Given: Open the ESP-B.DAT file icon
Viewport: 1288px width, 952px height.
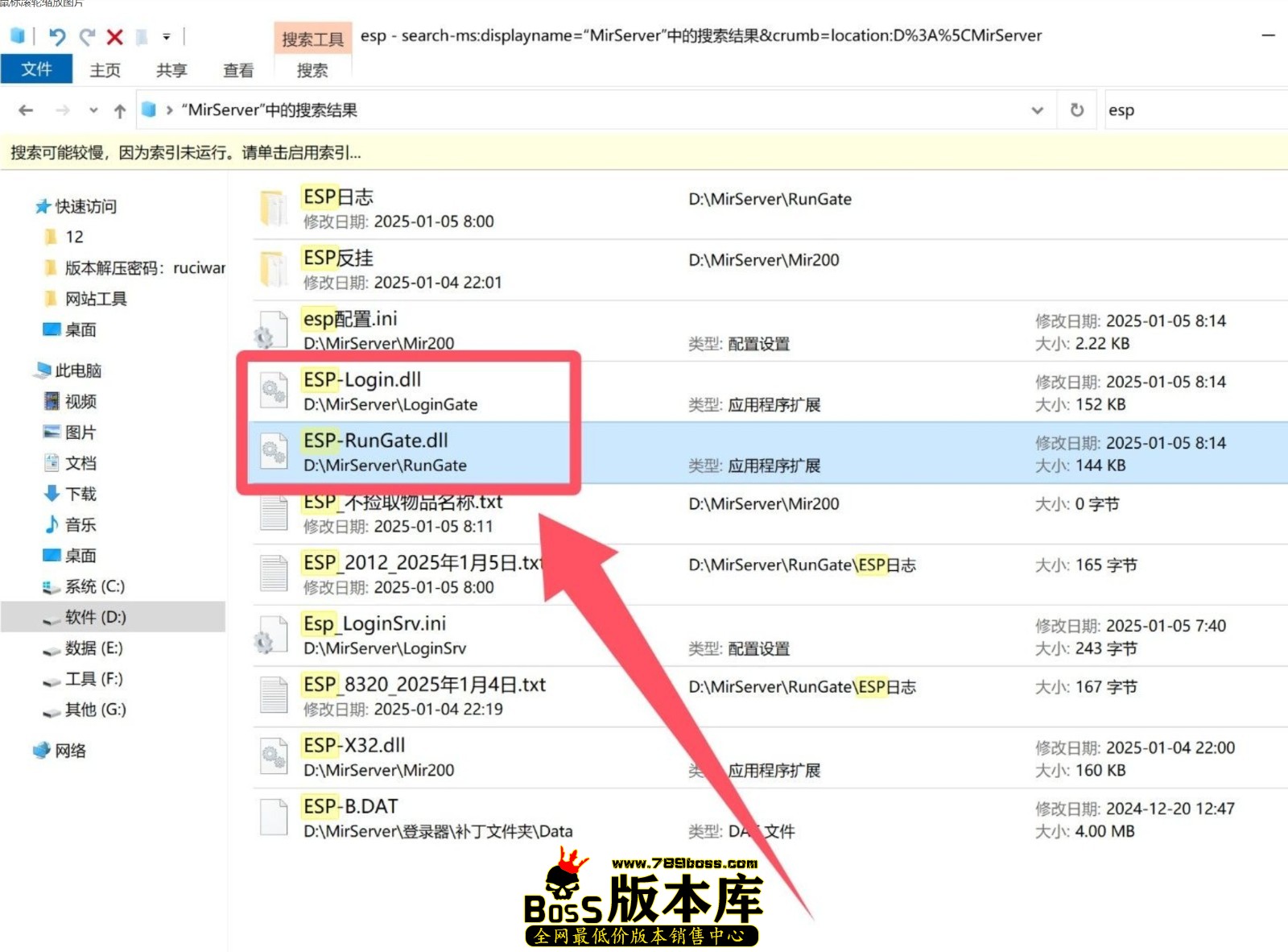Looking at the screenshot, I should coord(274,817).
